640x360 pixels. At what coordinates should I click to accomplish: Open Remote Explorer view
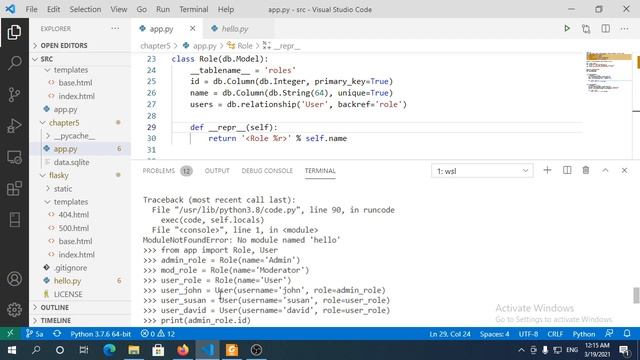click(x=14, y=157)
